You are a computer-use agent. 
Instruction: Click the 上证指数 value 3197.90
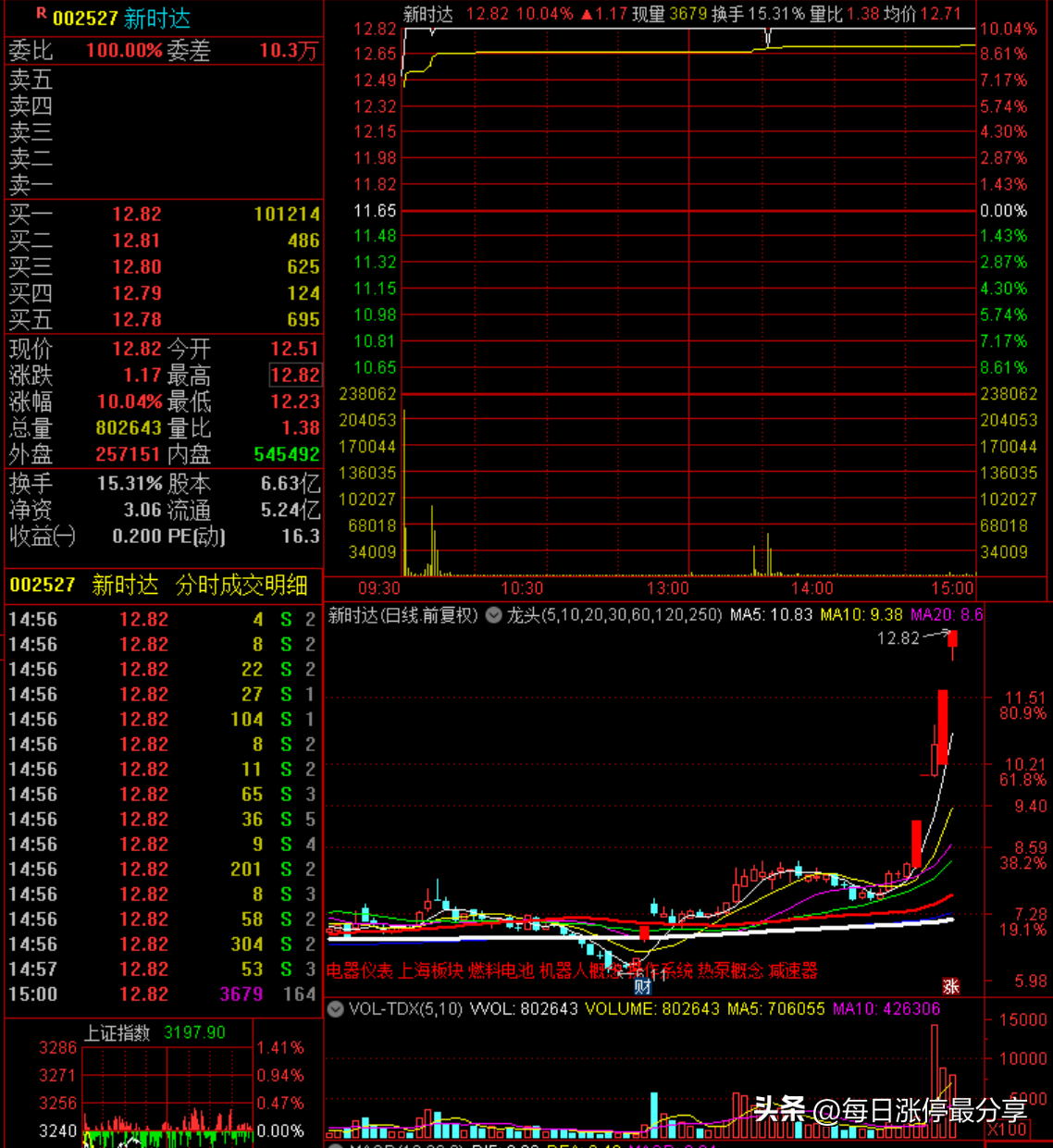(194, 1032)
